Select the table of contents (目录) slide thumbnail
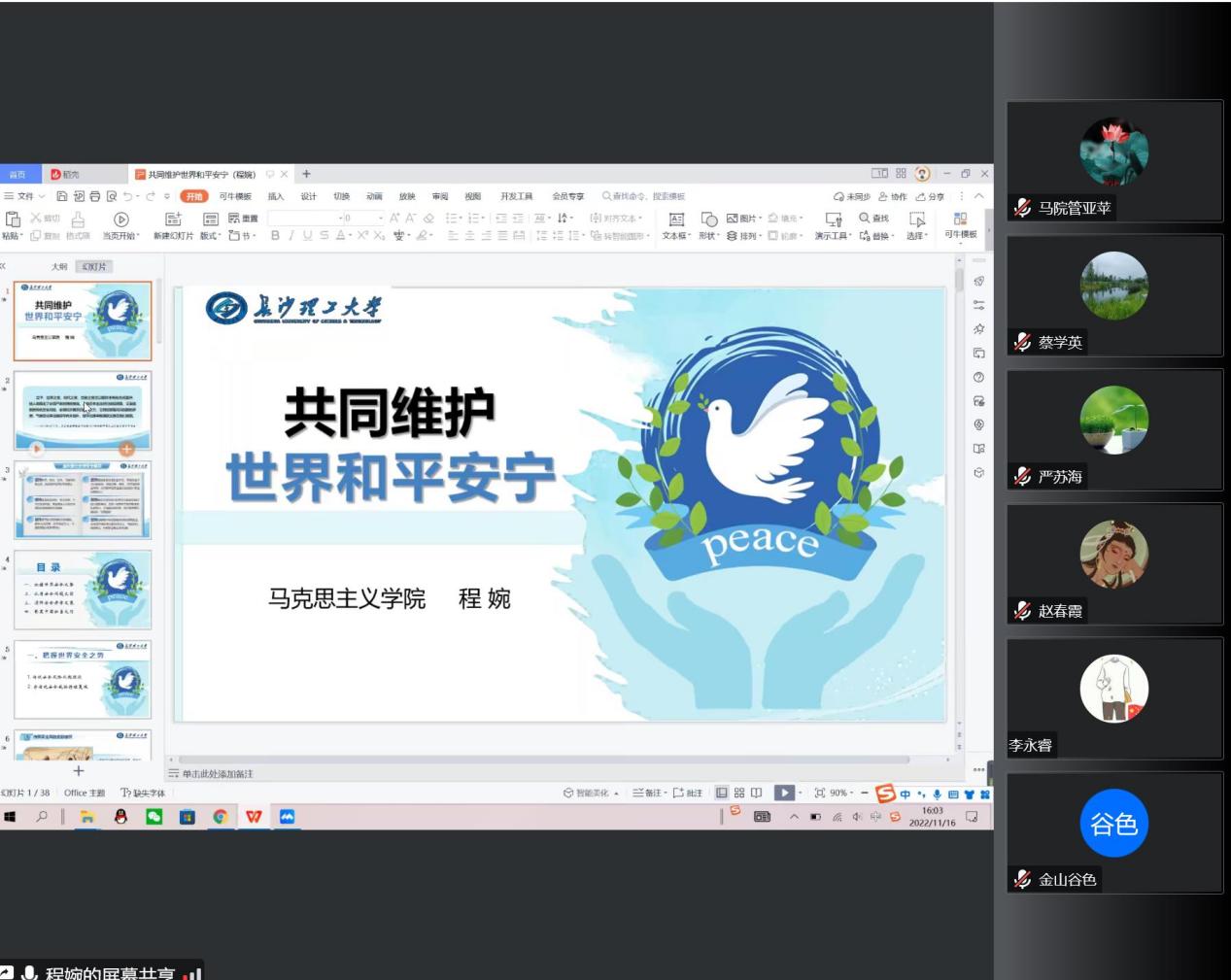 click(x=83, y=590)
